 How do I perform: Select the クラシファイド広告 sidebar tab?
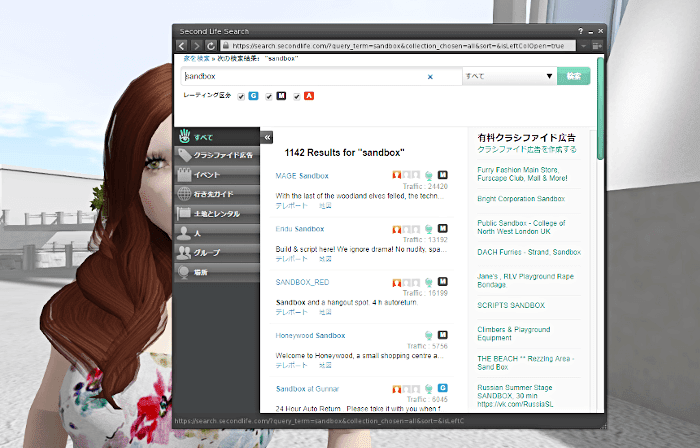tap(217, 155)
